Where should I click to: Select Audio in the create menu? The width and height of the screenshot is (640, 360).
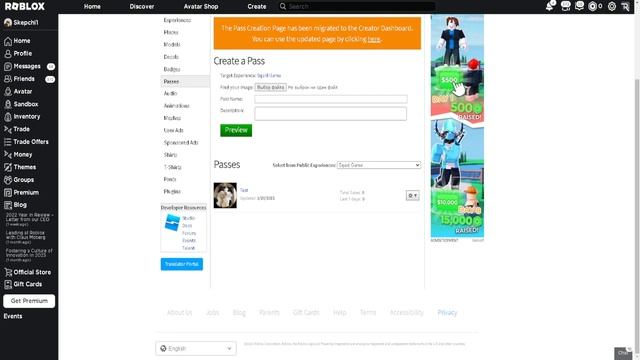(170, 93)
